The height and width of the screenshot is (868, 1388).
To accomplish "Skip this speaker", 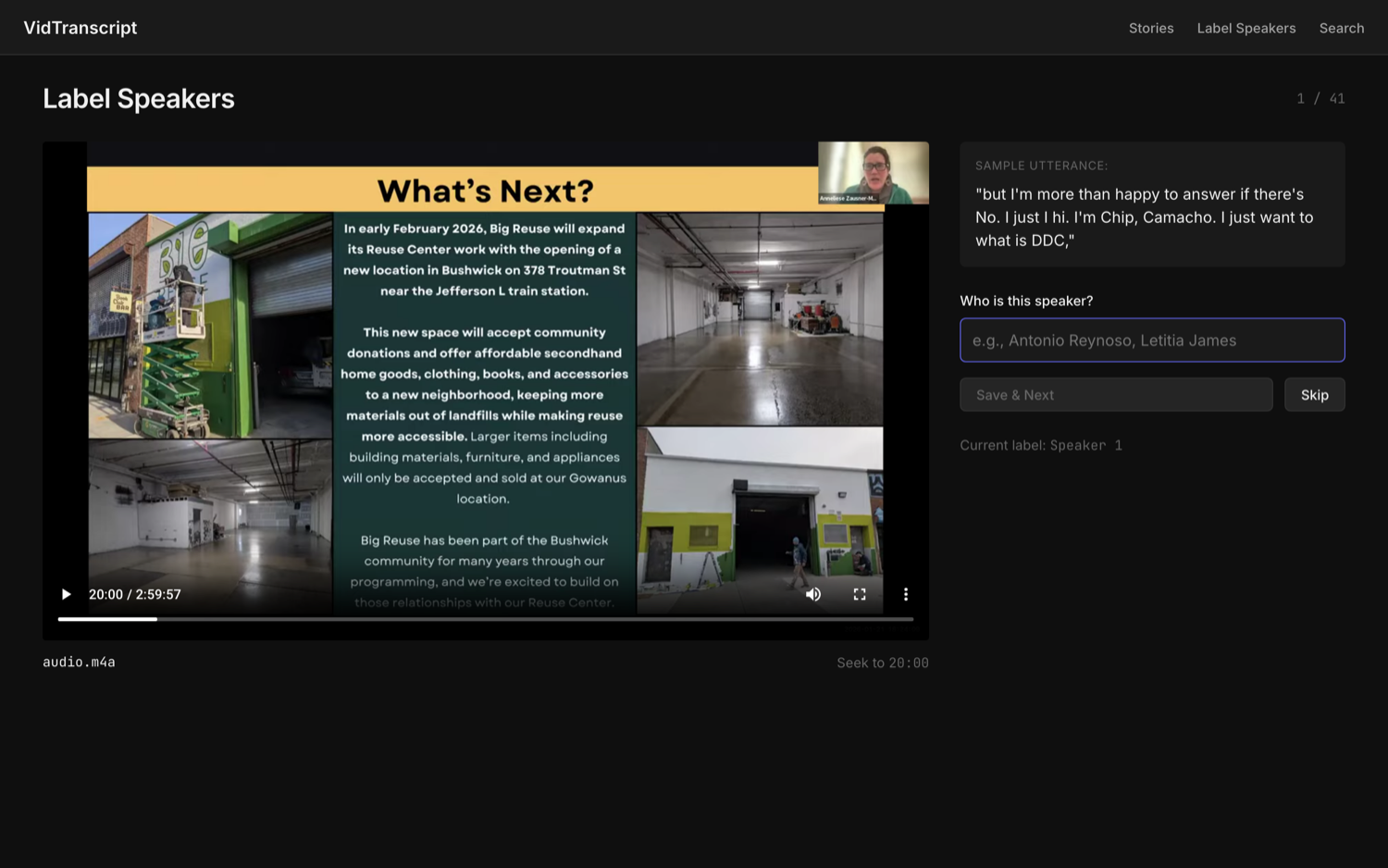I will [1314, 395].
